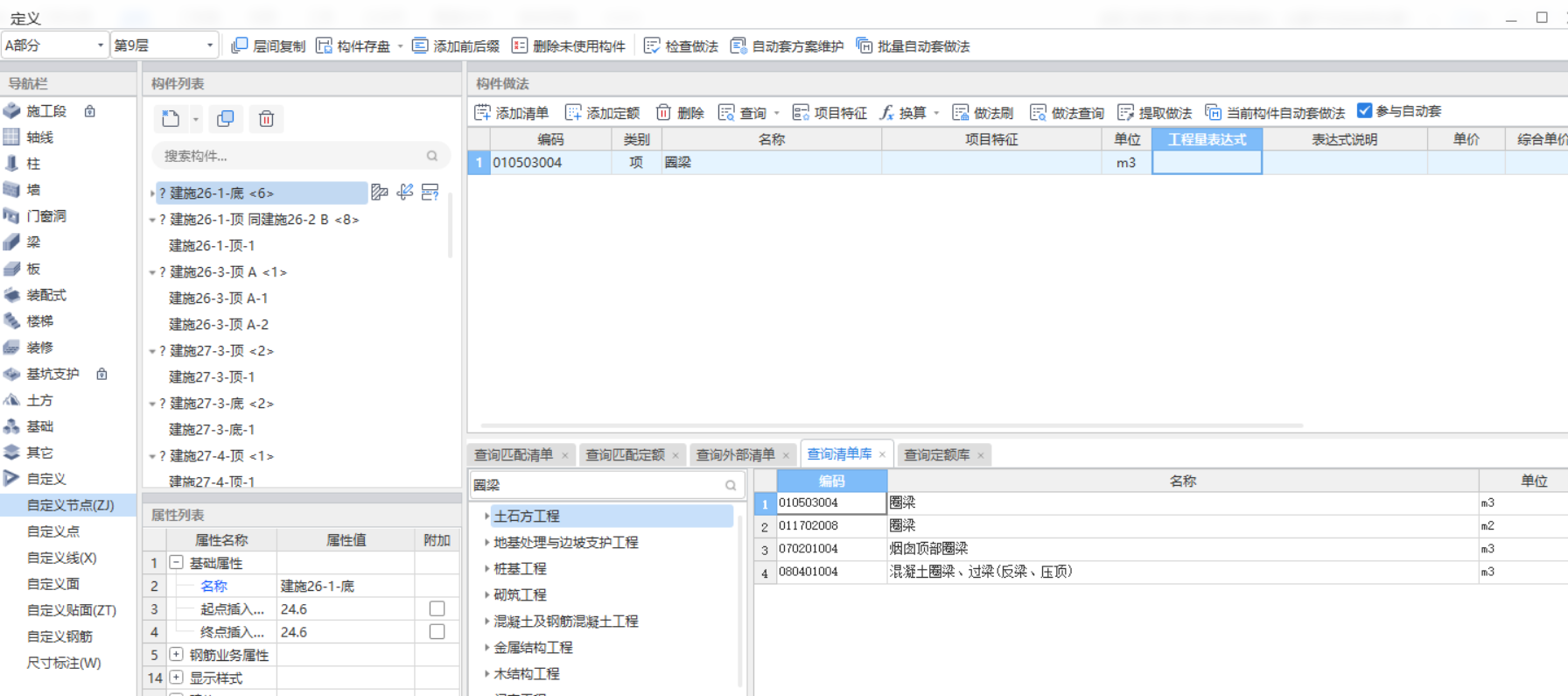Screen dimensions: 1568x696
Task: Open 构件存盘 tool
Action: point(354,46)
